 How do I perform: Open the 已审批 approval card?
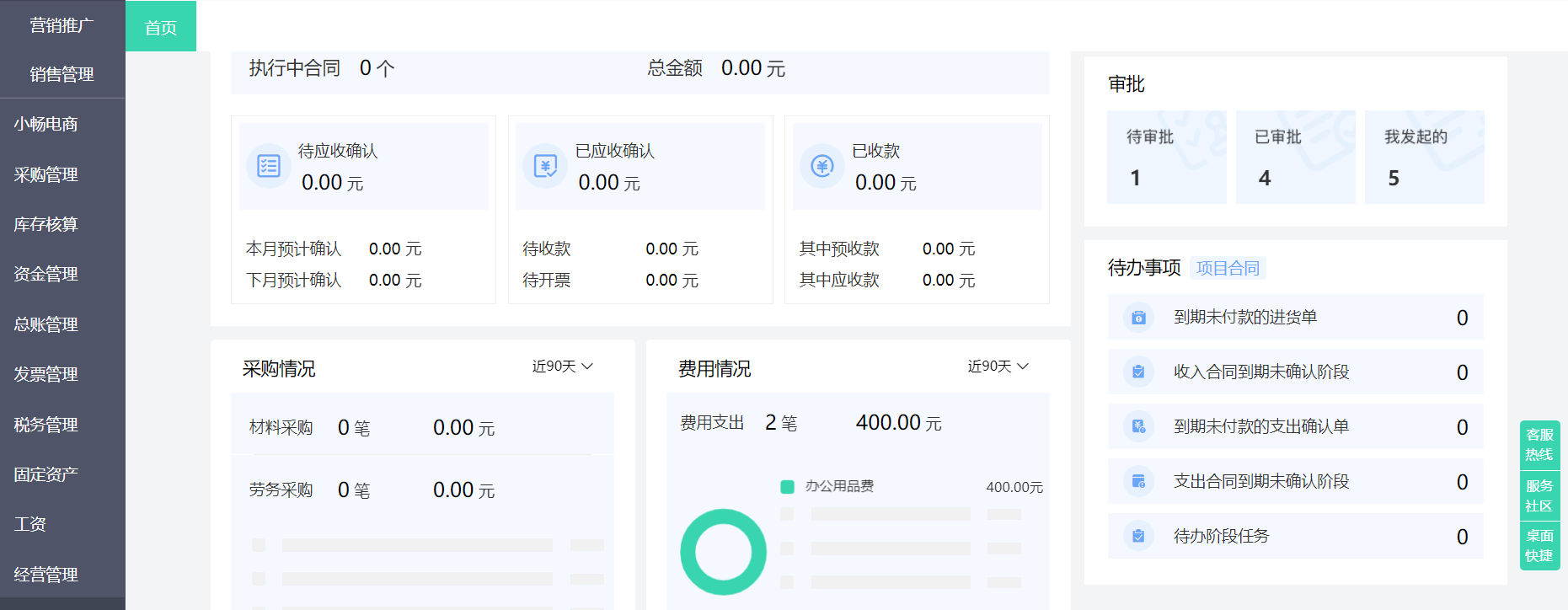(x=1296, y=157)
